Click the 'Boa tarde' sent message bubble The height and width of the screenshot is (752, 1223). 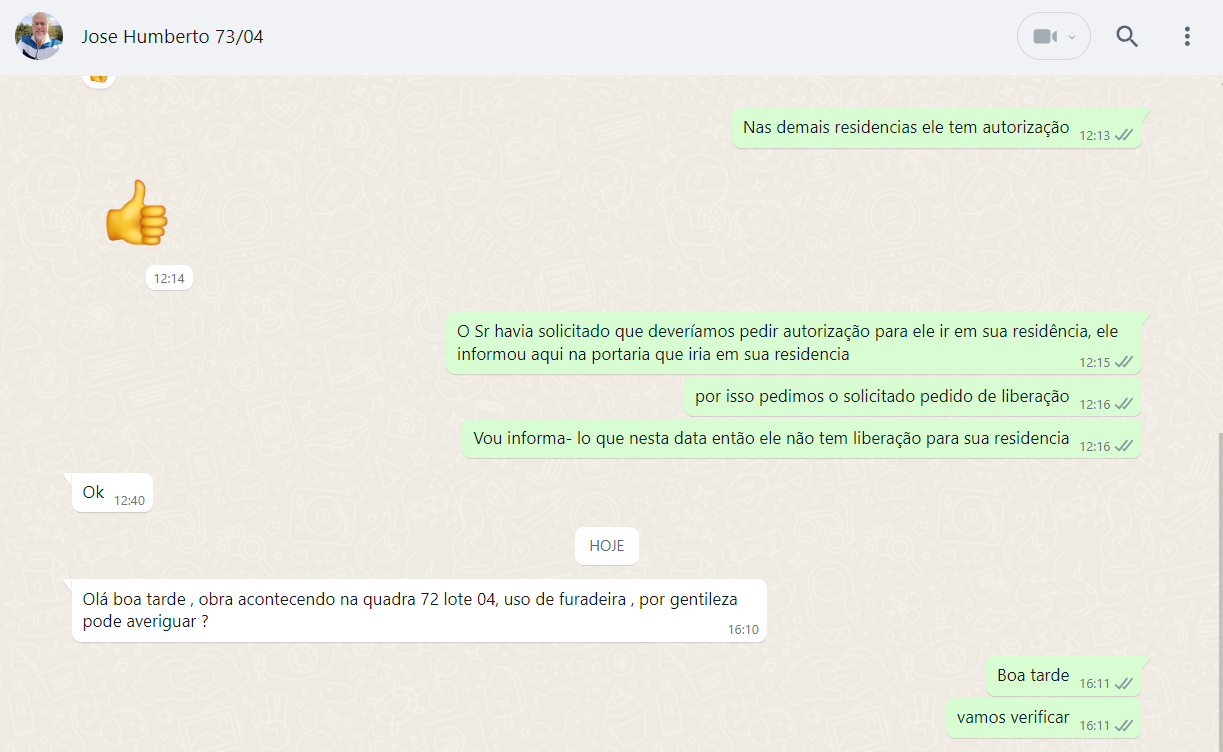(x=1033, y=675)
